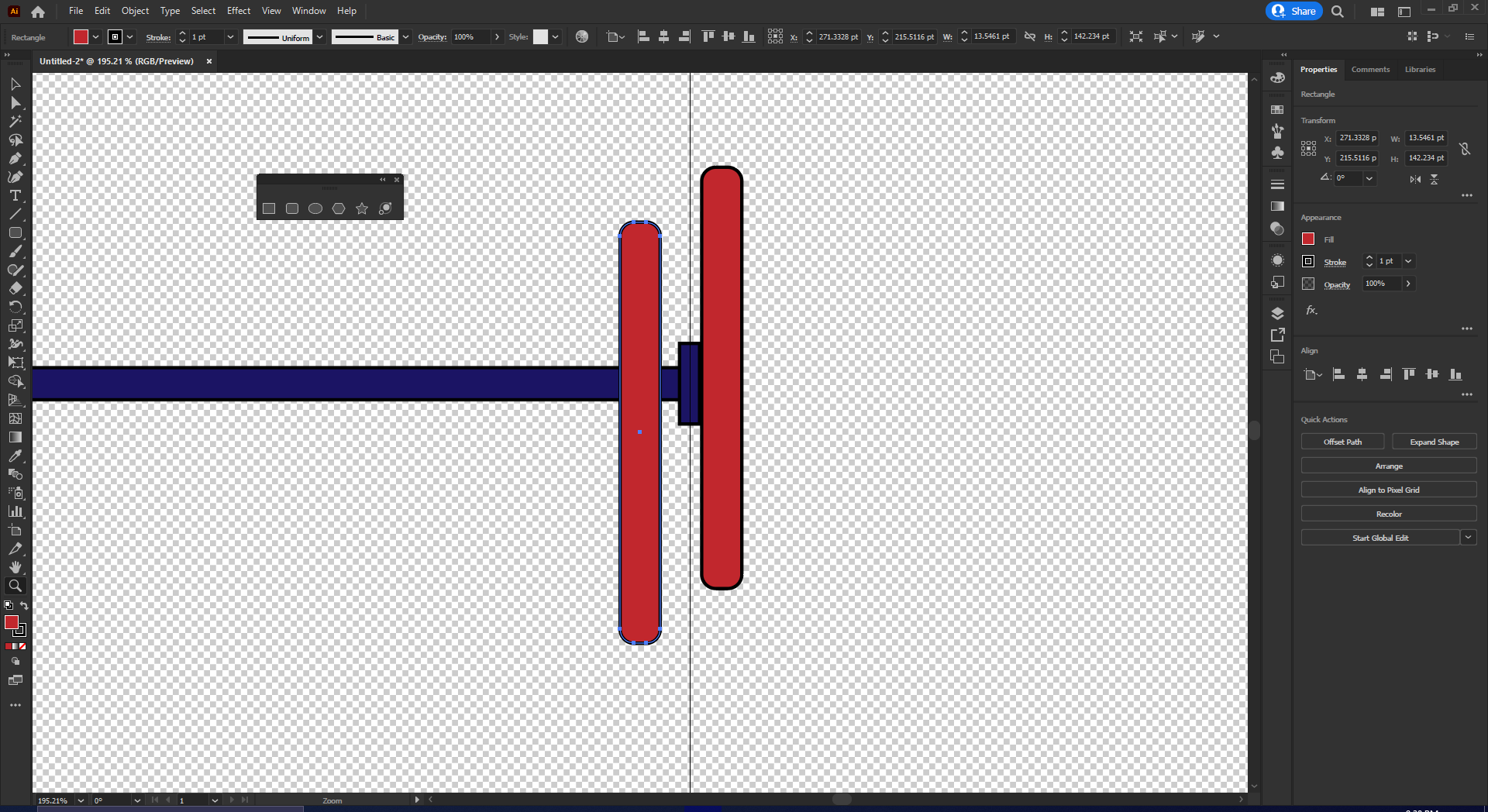The width and height of the screenshot is (1488, 812).
Task: Click the Recolor quick action
Action: (1389, 513)
